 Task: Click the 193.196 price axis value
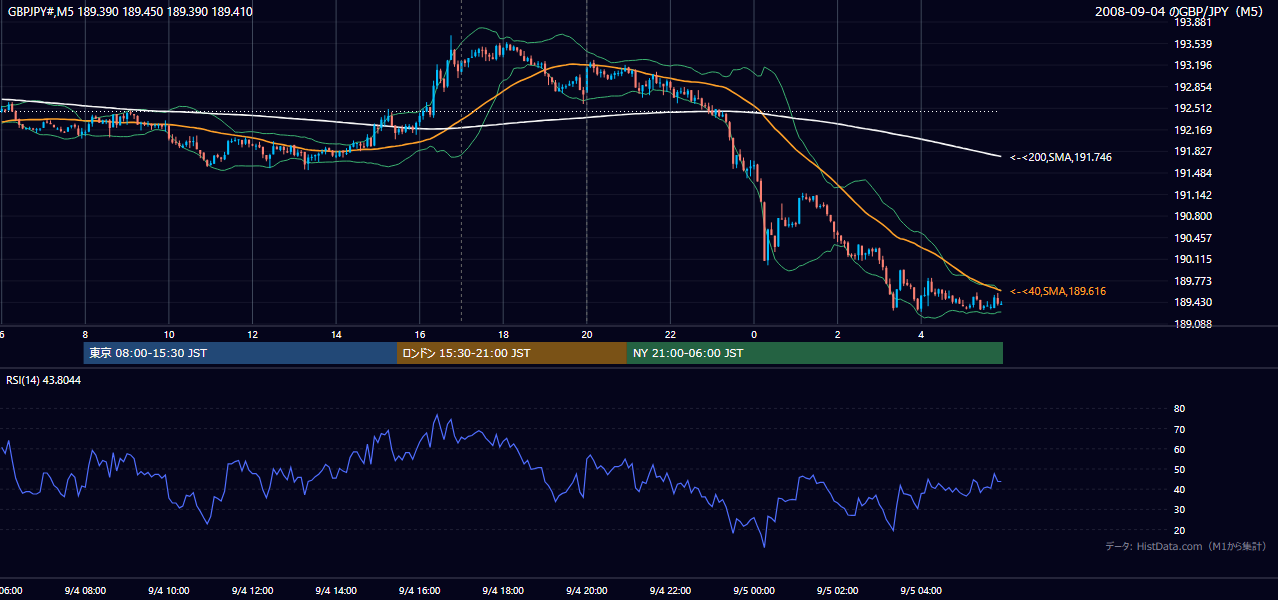pos(1193,66)
